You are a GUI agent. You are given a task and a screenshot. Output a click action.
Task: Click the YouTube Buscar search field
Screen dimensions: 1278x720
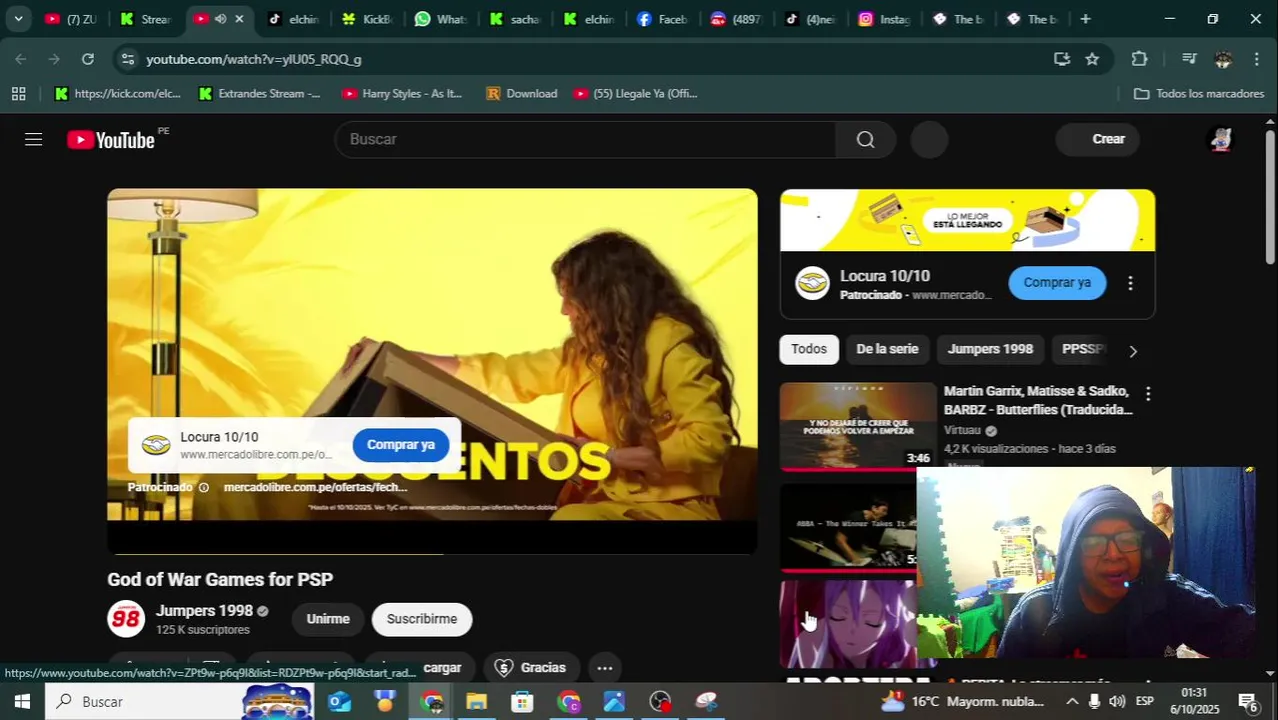click(x=585, y=139)
